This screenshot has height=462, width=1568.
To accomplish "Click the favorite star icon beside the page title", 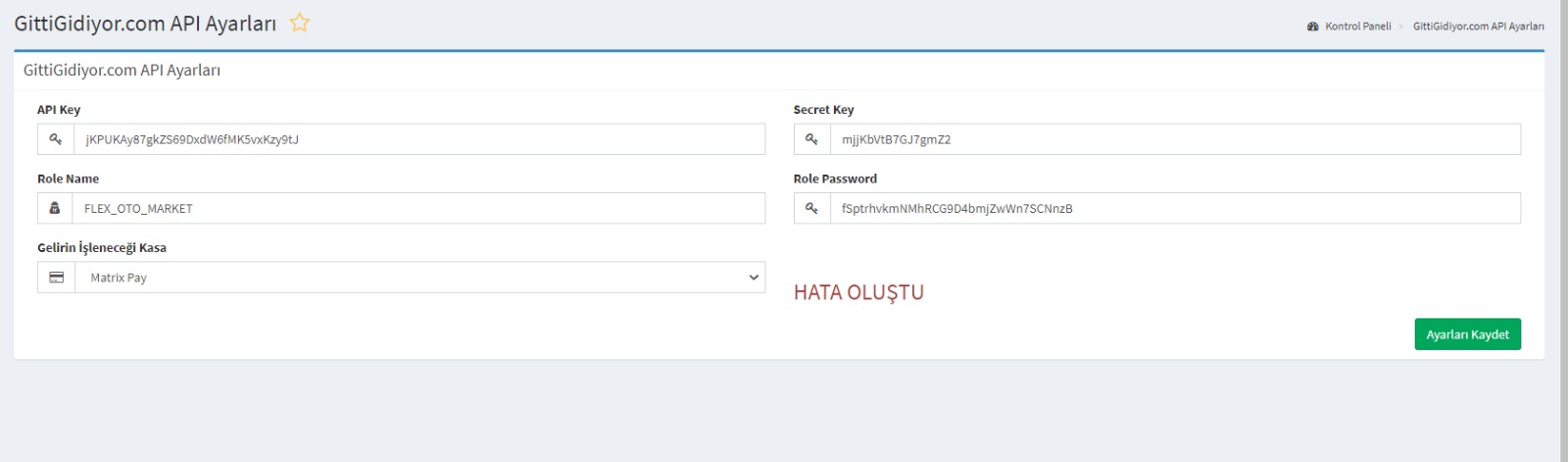I will pyautogui.click(x=300, y=23).
